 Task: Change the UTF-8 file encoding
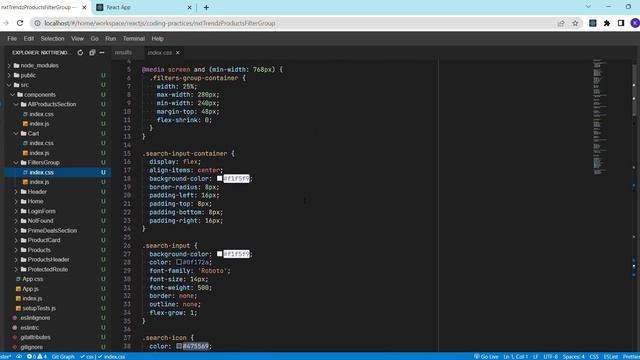point(550,357)
